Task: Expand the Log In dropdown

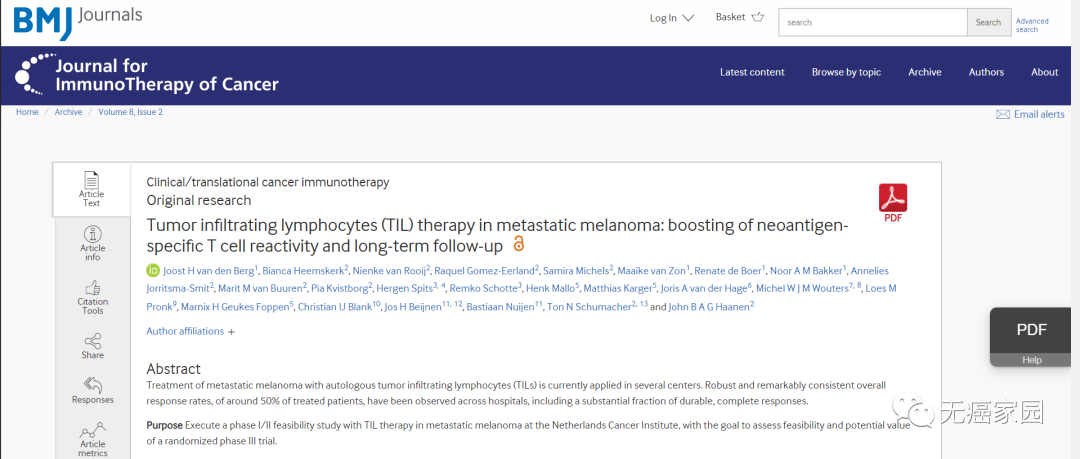Action: (x=671, y=18)
